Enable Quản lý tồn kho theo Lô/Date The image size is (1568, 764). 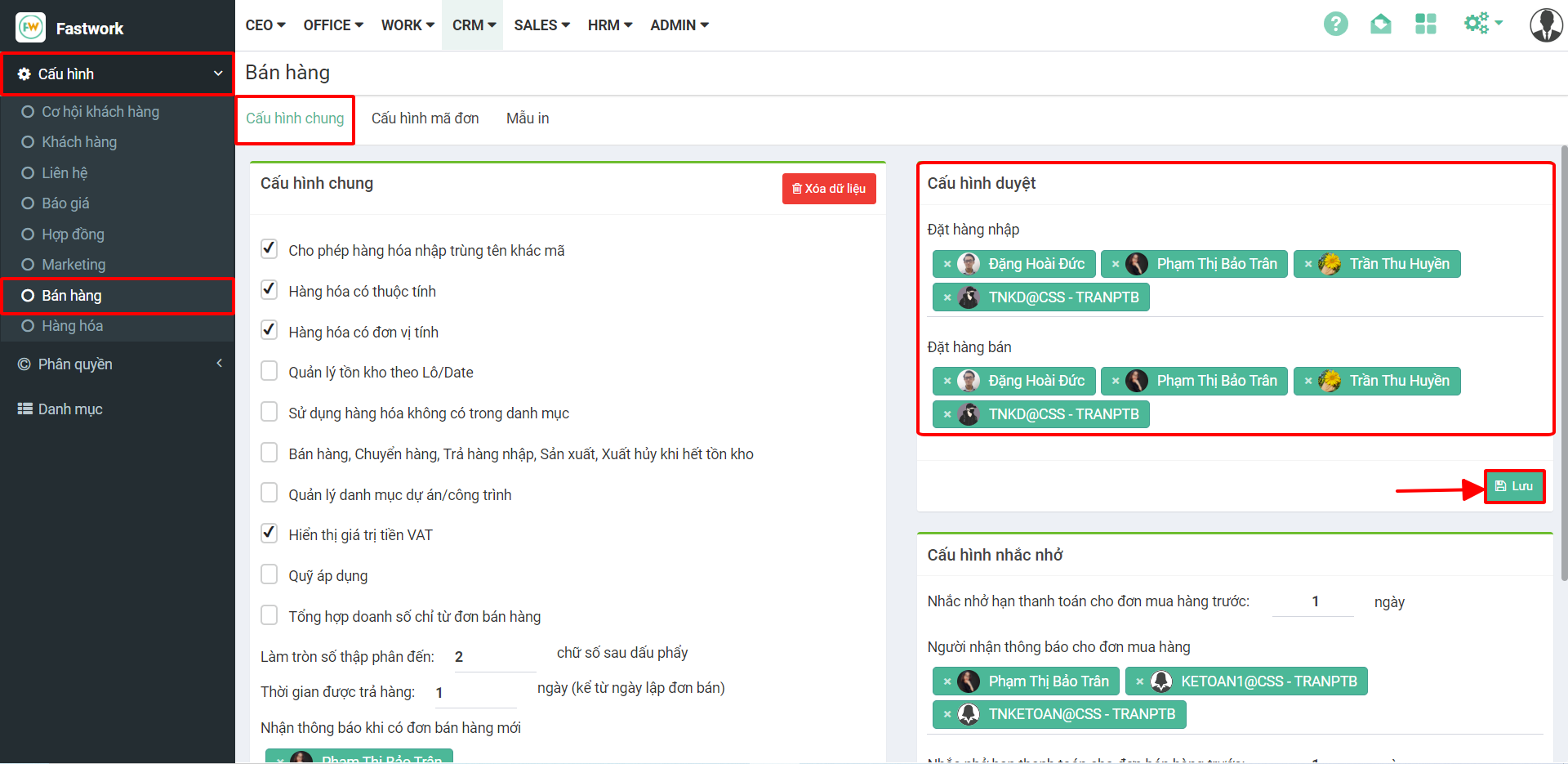click(269, 371)
